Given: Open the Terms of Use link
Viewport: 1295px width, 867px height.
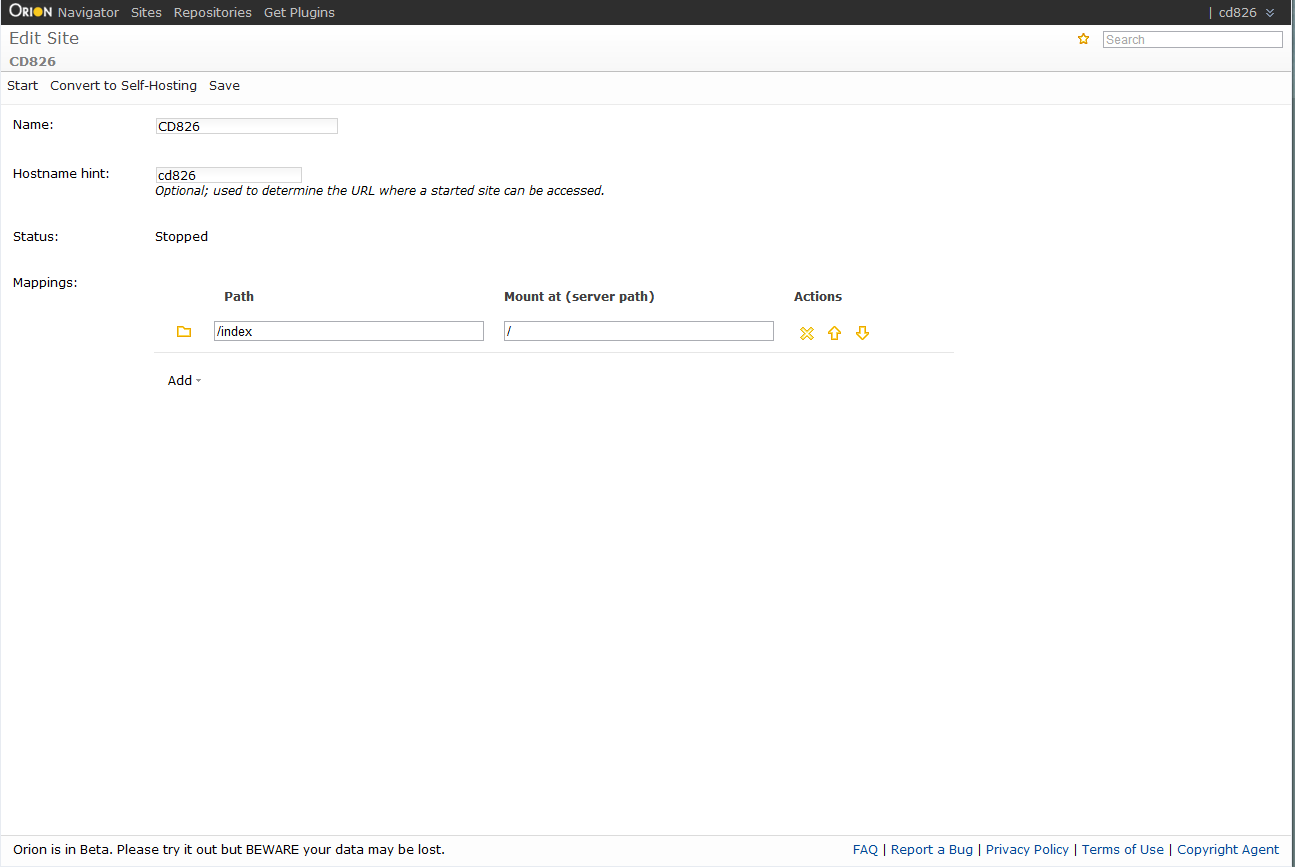Looking at the screenshot, I should tap(1123, 849).
